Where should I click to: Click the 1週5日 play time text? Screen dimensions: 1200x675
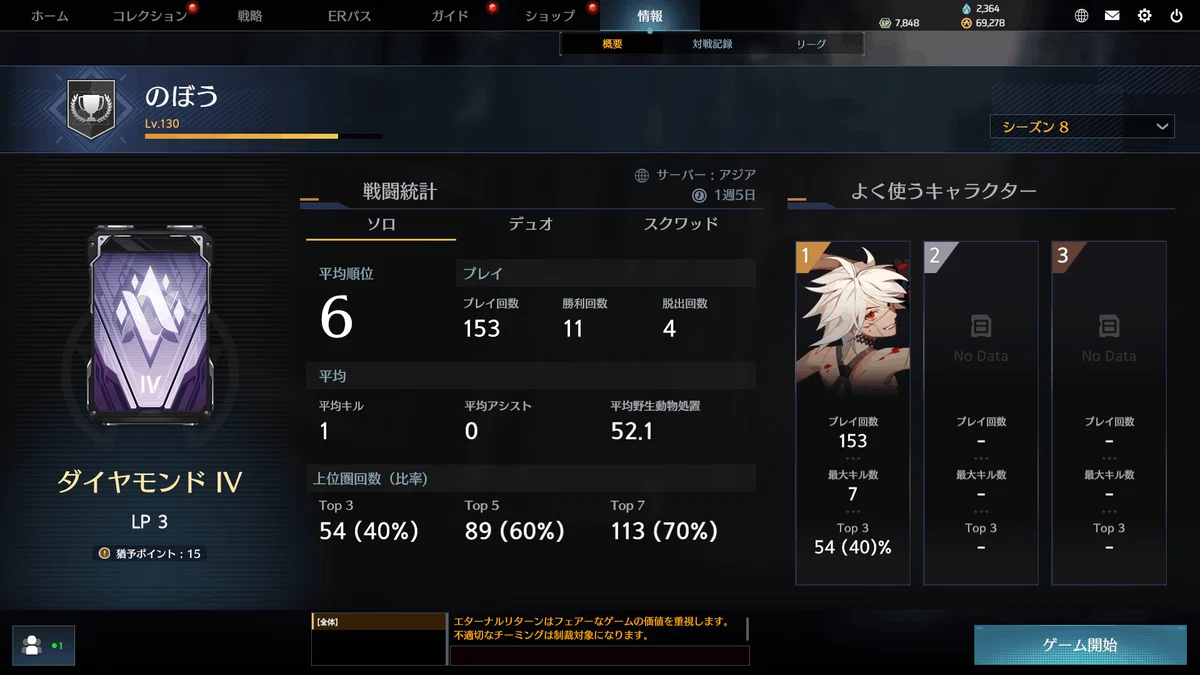tap(734, 195)
